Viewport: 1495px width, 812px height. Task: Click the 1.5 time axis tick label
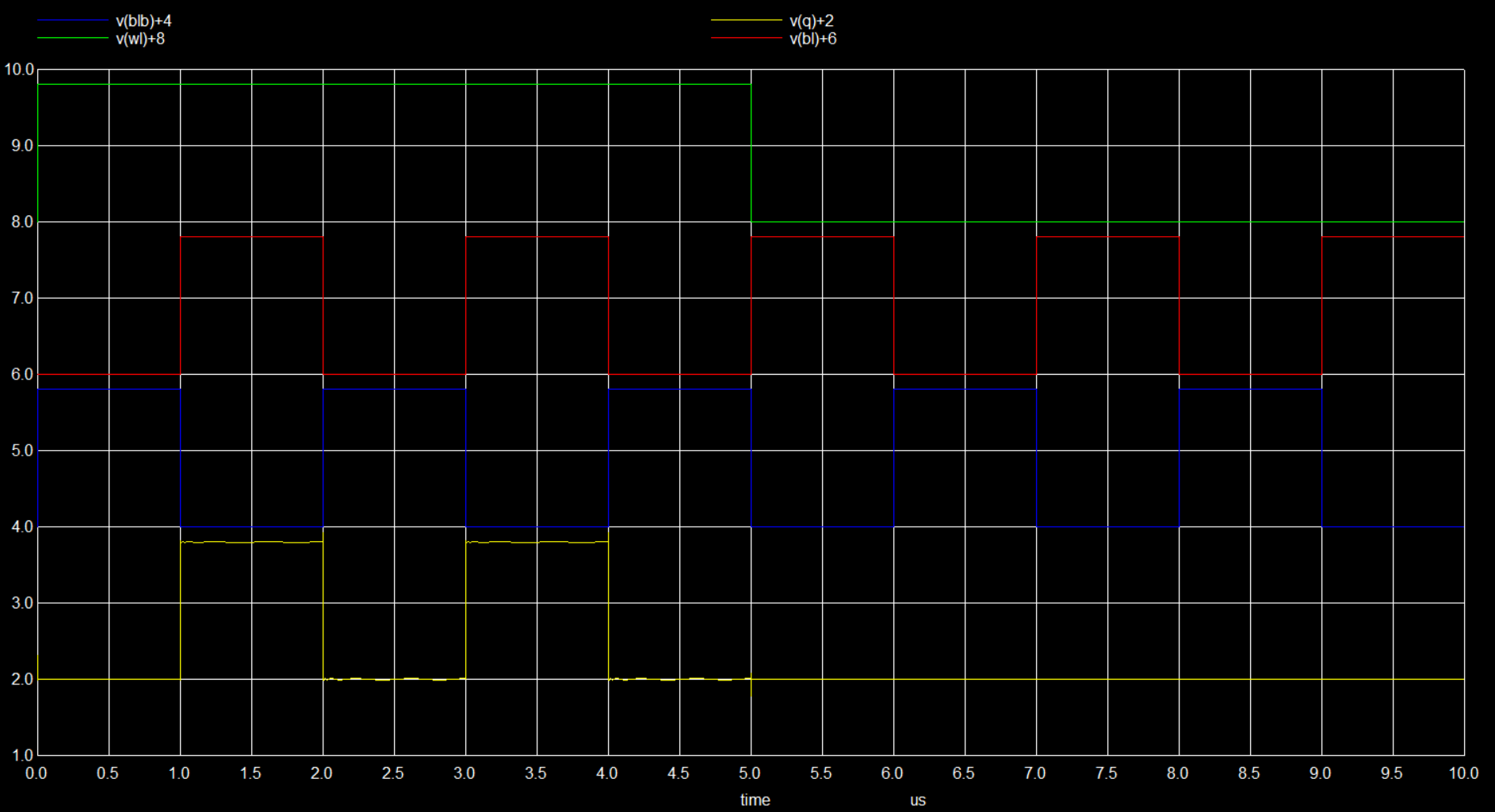[250, 773]
